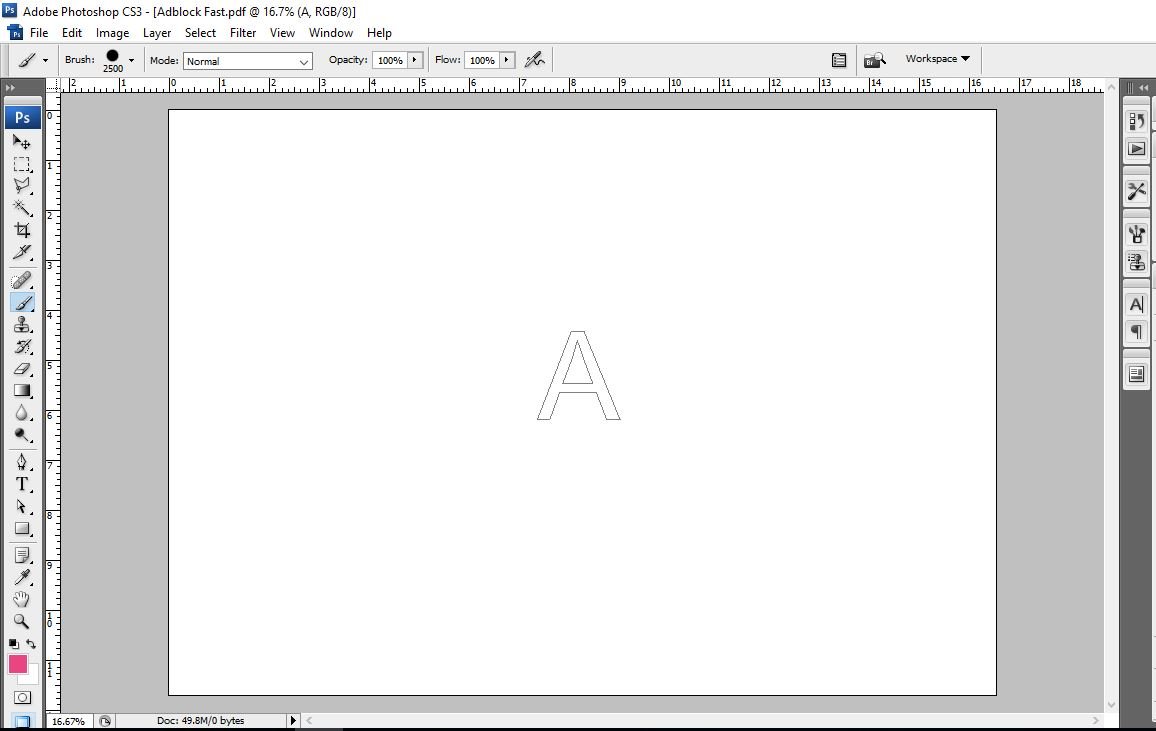The width and height of the screenshot is (1156, 731).
Task: Select the Notes tool
Action: click(22, 555)
